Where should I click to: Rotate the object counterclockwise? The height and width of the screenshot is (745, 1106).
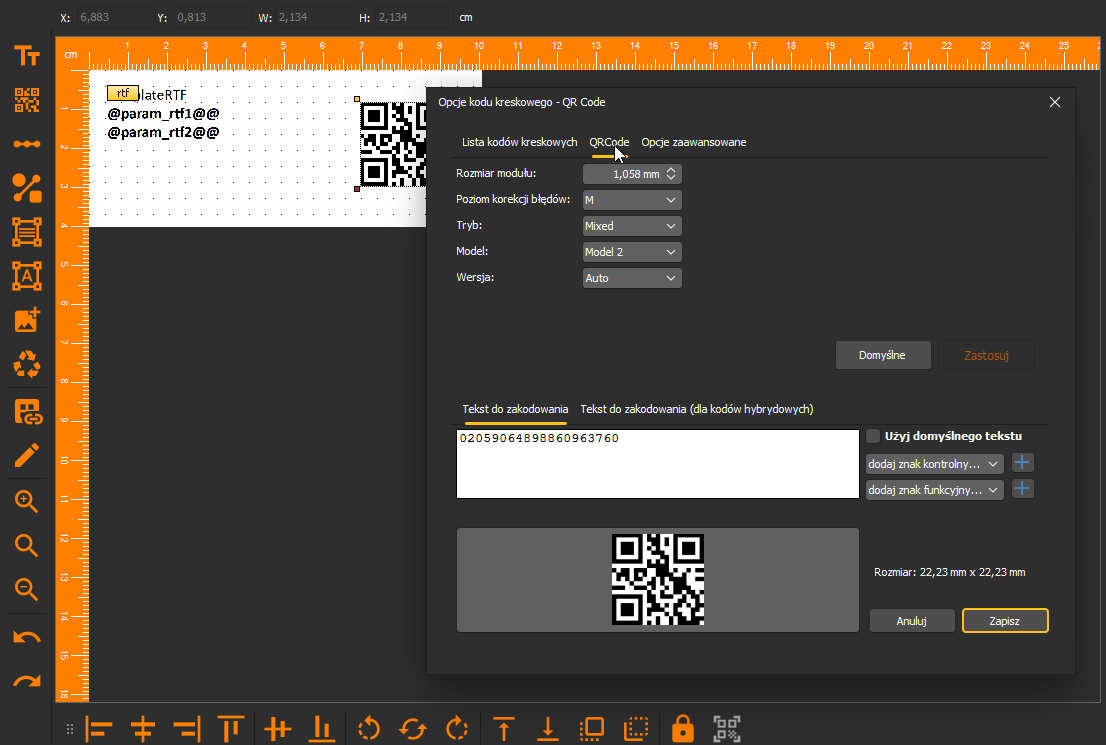point(369,729)
